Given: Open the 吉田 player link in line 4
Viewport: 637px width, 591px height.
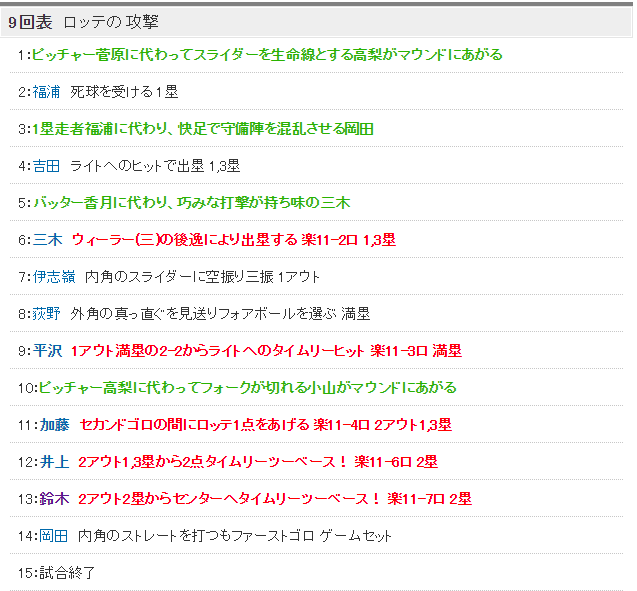Looking at the screenshot, I should tap(46, 166).
